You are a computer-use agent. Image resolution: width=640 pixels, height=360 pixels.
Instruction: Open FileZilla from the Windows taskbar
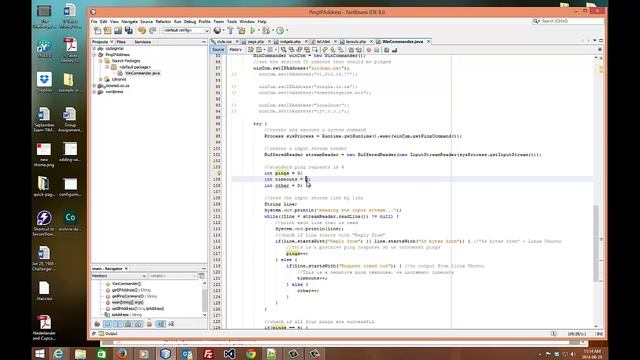pyautogui.click(x=208, y=353)
